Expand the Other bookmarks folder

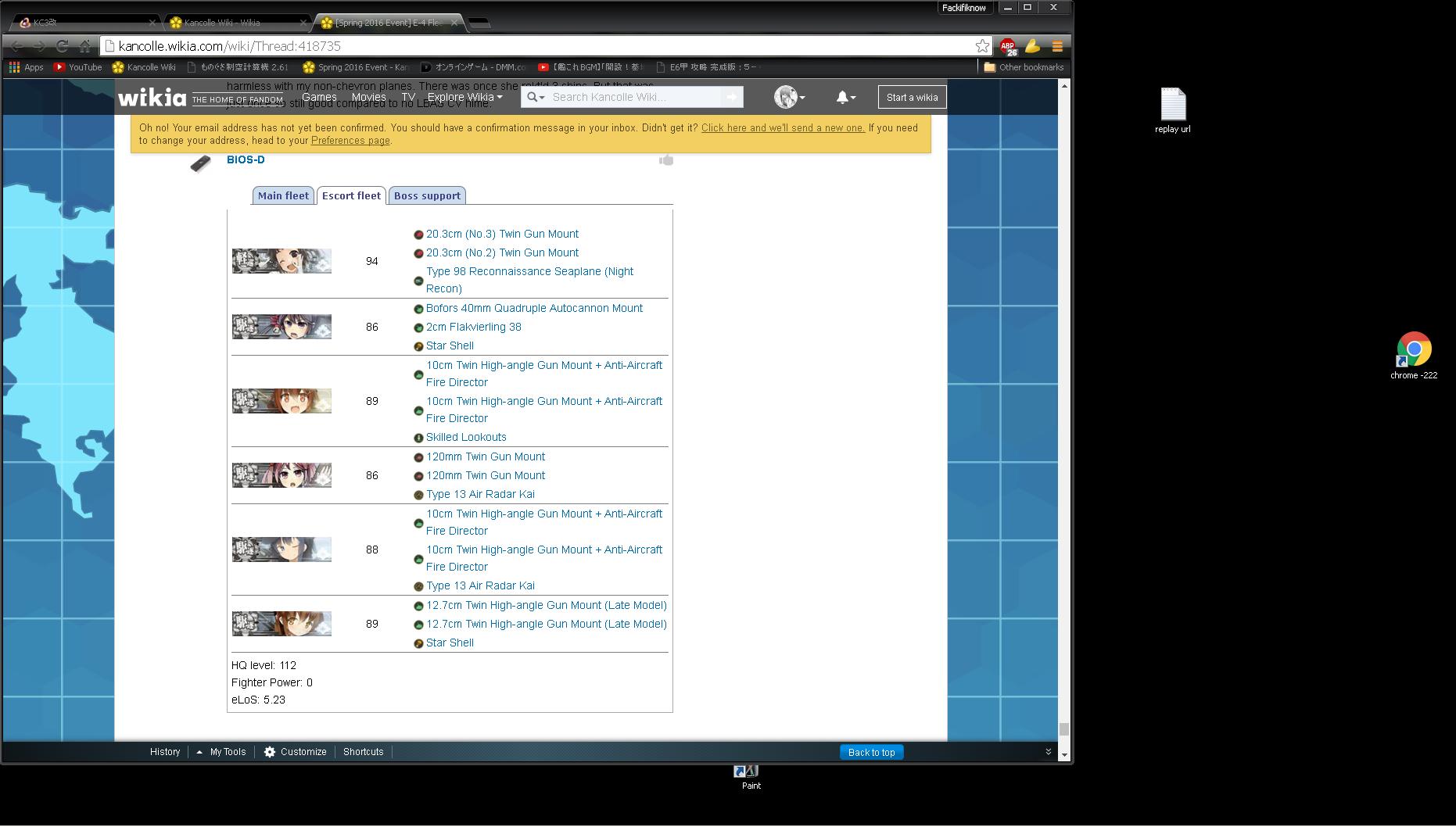pos(1024,67)
